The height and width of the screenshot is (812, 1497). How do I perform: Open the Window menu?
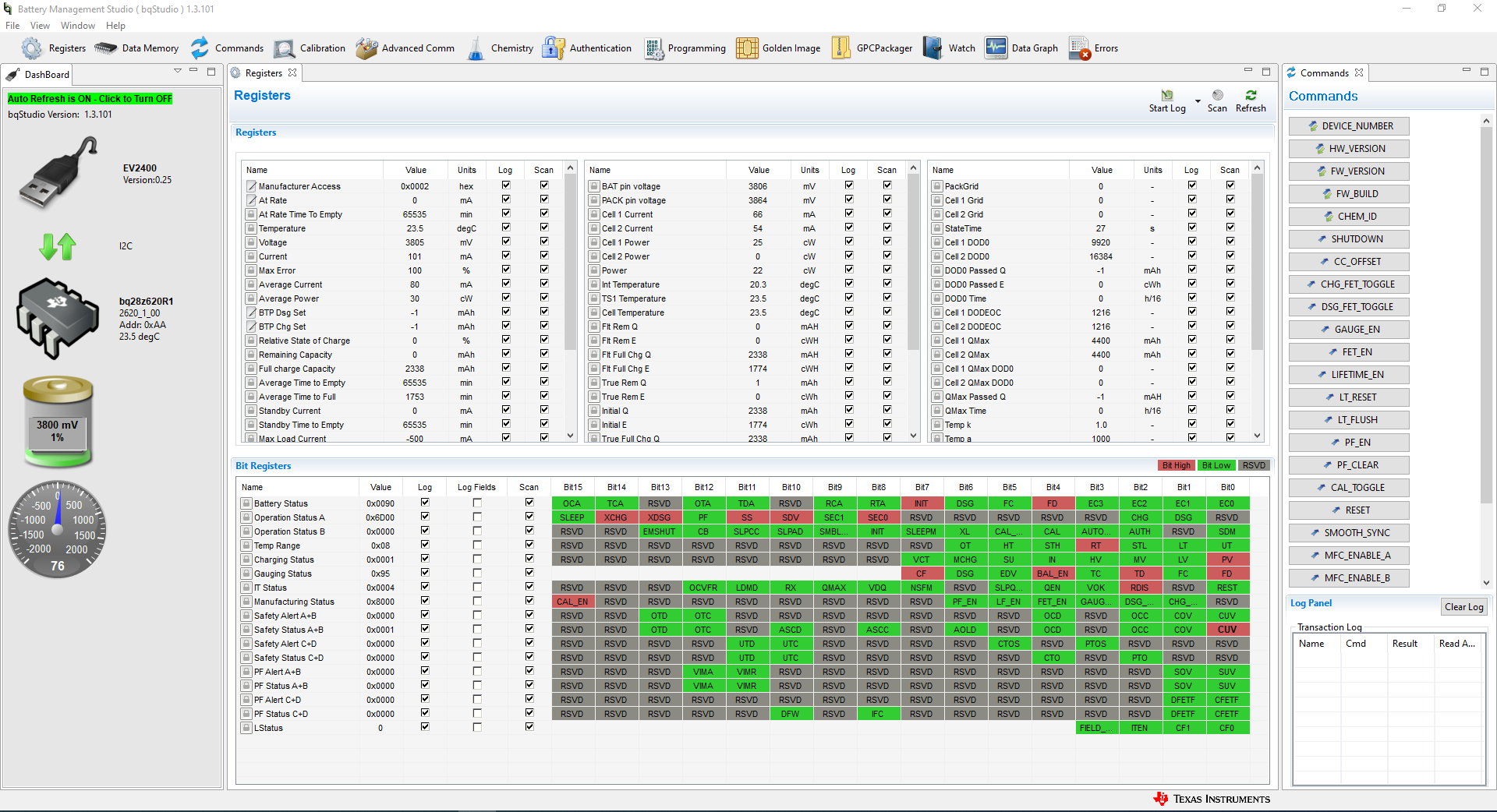click(x=78, y=26)
